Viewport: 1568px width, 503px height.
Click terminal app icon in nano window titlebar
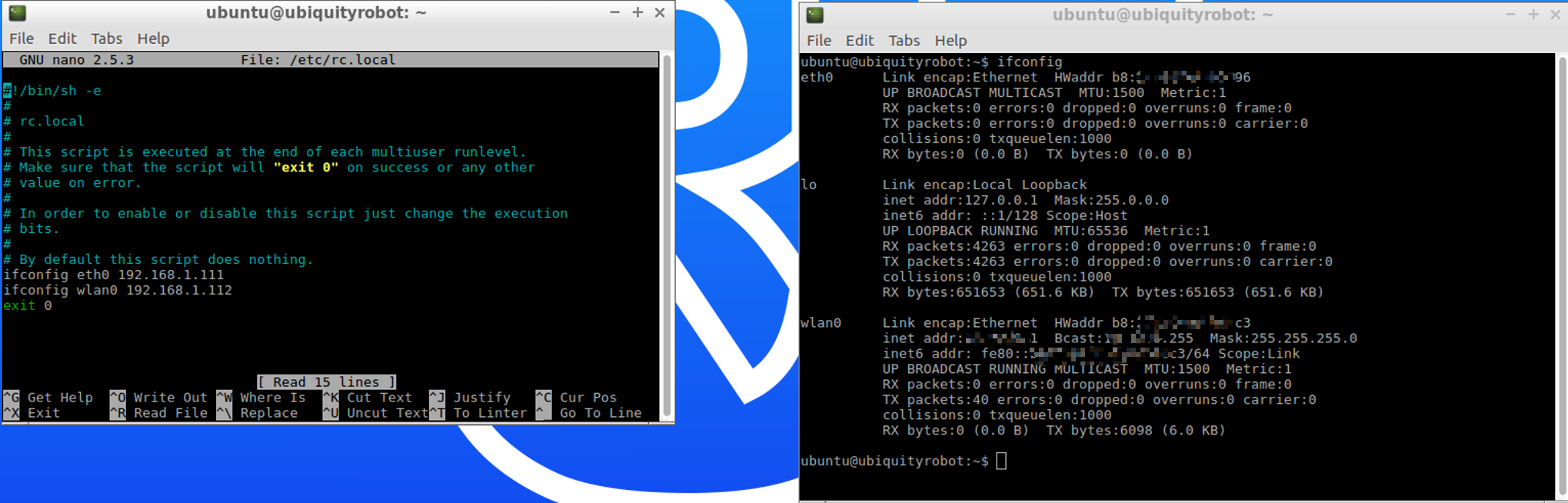[18, 12]
